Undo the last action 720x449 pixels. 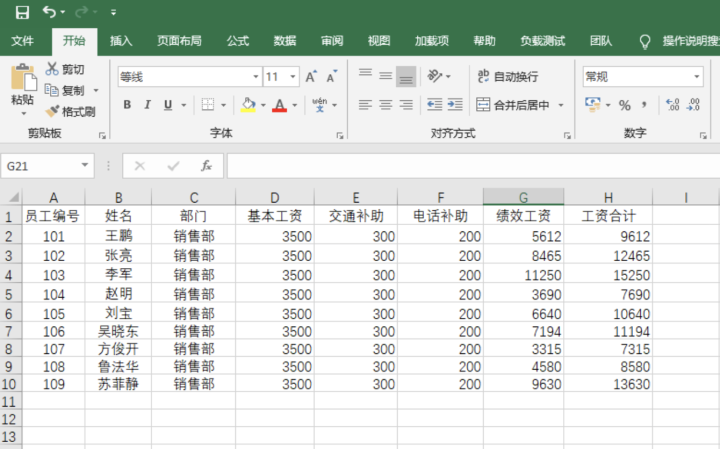click(x=49, y=12)
